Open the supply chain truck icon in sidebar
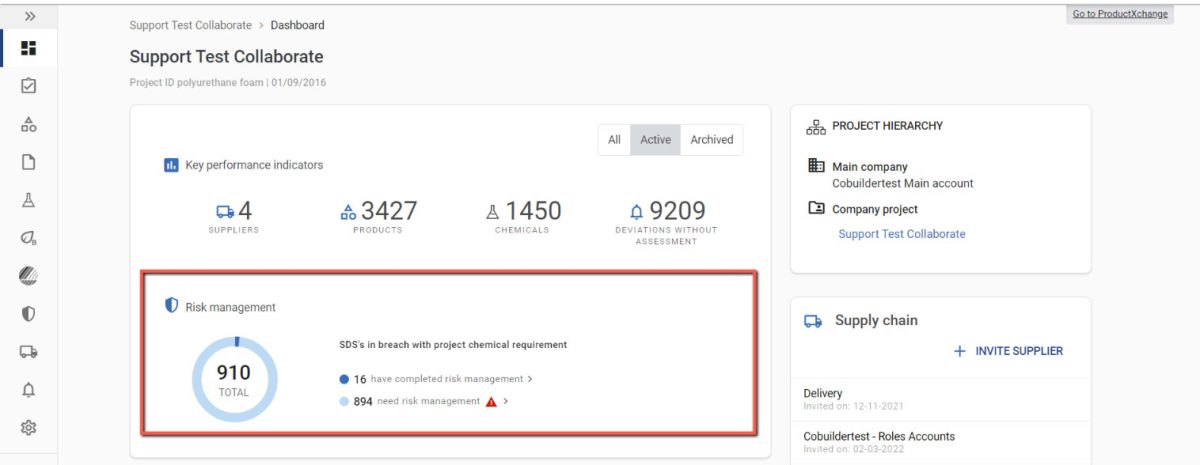This screenshot has height=465, width=1200. [x=28, y=352]
